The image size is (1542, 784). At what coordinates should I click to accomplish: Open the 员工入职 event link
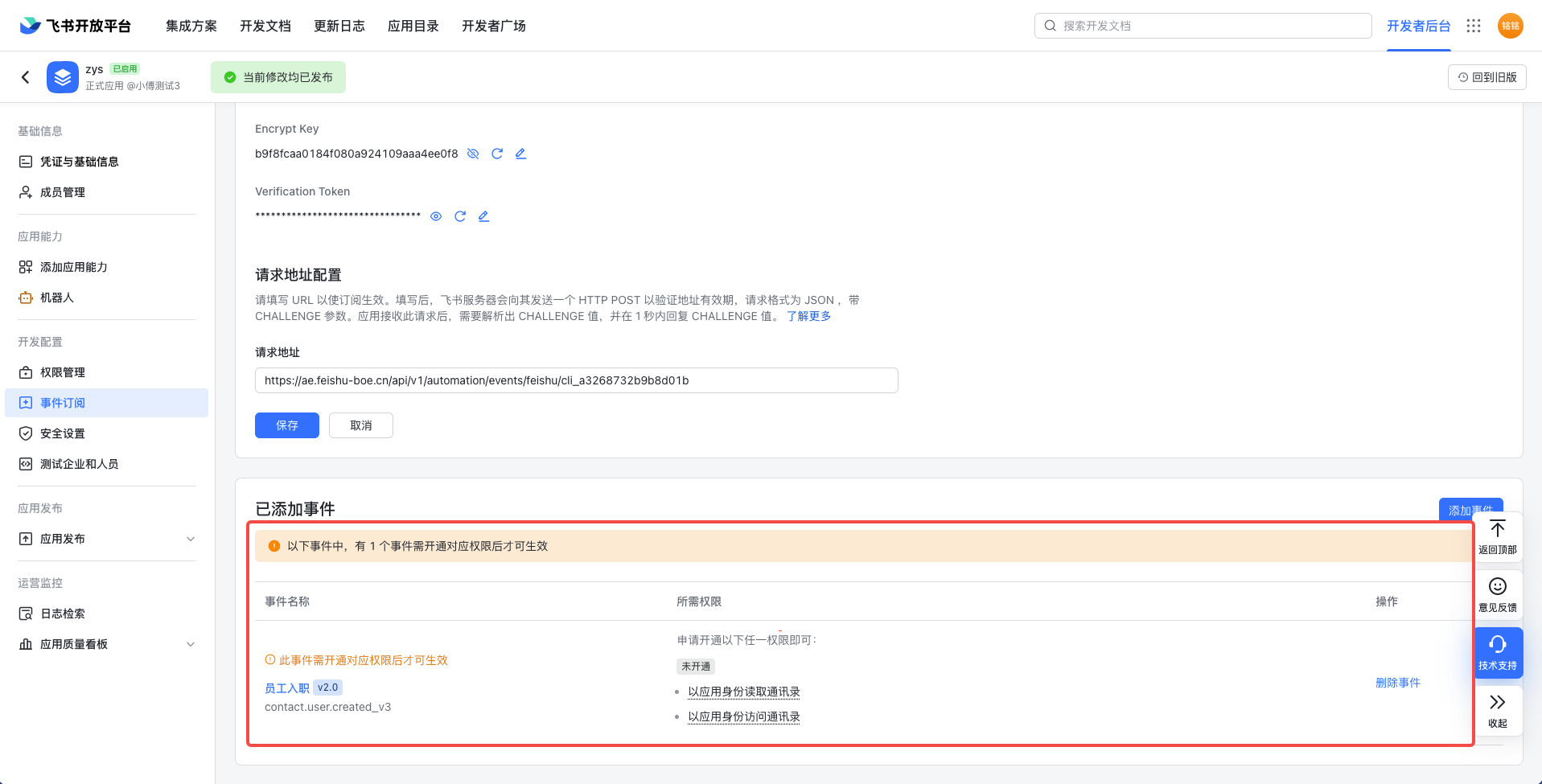point(287,688)
